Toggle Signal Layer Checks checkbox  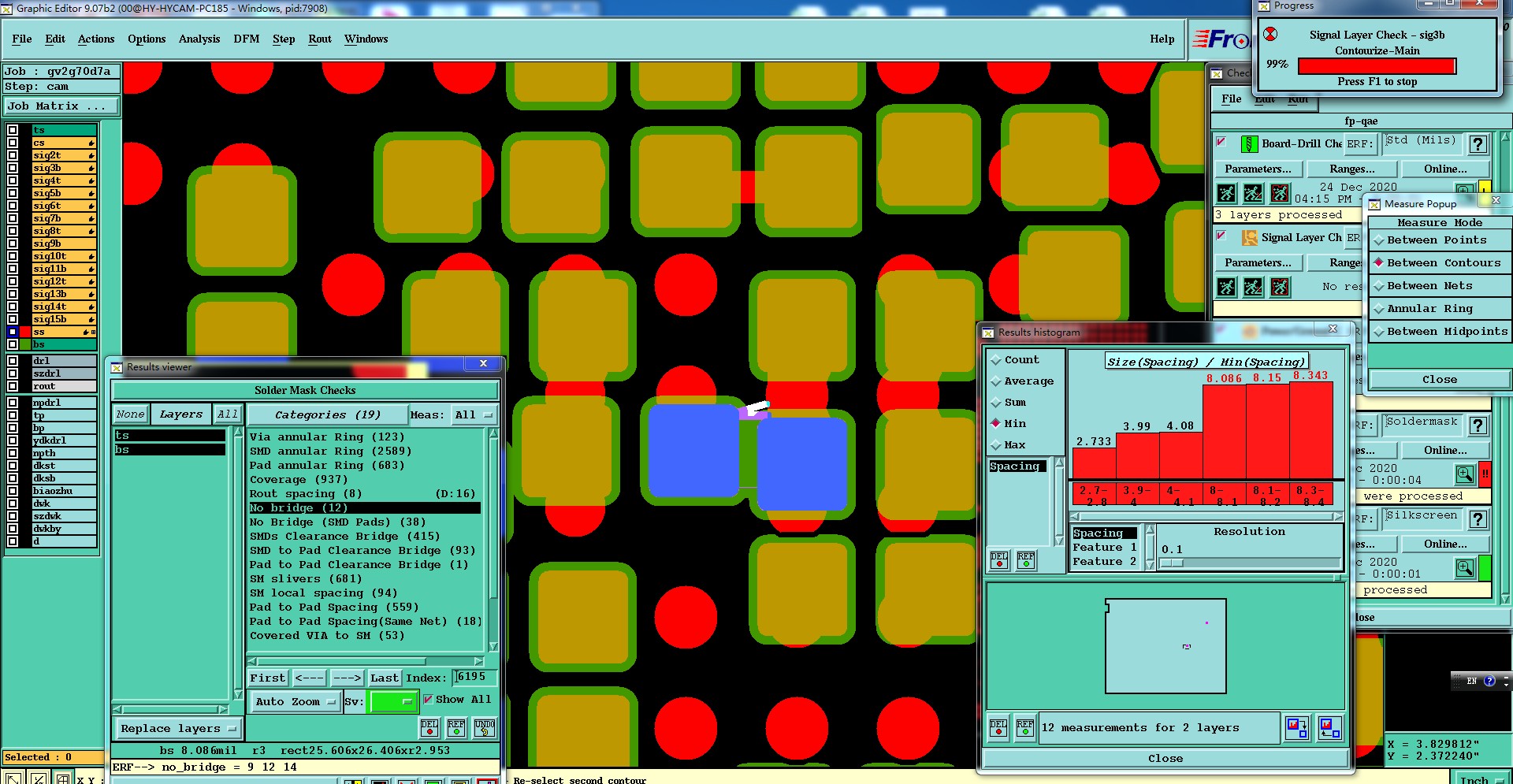click(1221, 236)
